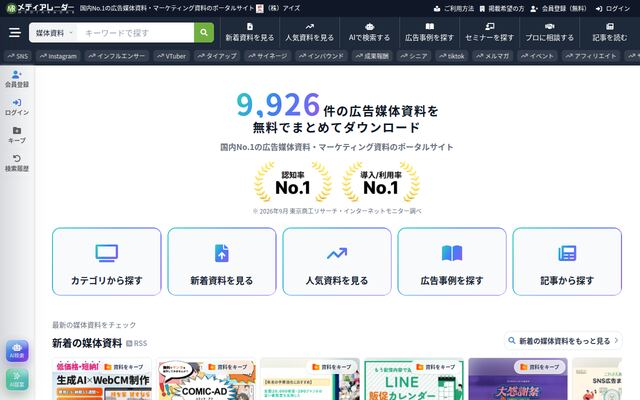
Task: Click the green search magnifier button
Action: click(204, 32)
